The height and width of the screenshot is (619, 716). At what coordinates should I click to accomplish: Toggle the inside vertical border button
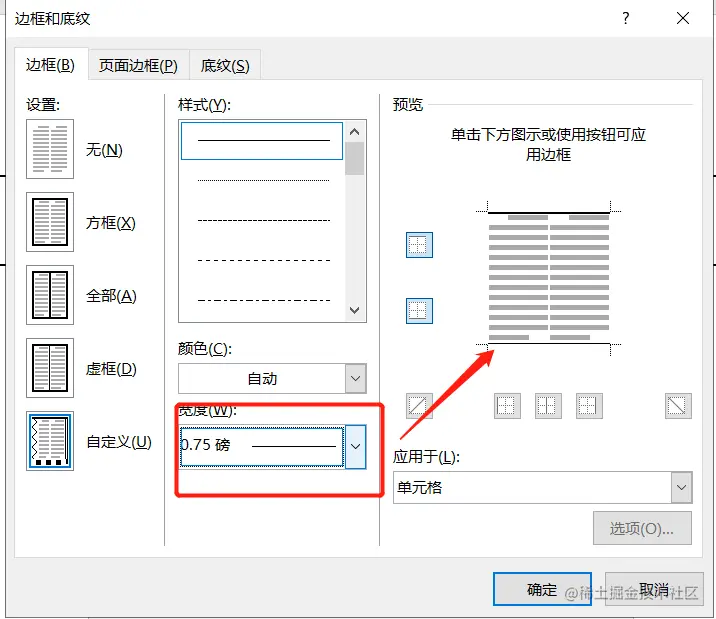coord(548,406)
